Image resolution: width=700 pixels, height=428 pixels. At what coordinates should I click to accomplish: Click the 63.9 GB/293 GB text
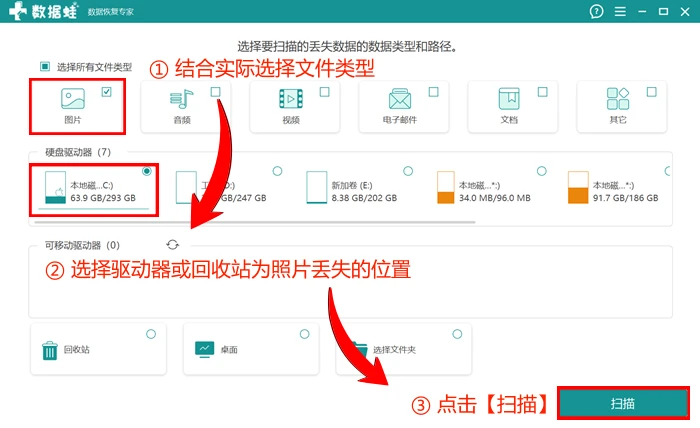tap(103, 198)
